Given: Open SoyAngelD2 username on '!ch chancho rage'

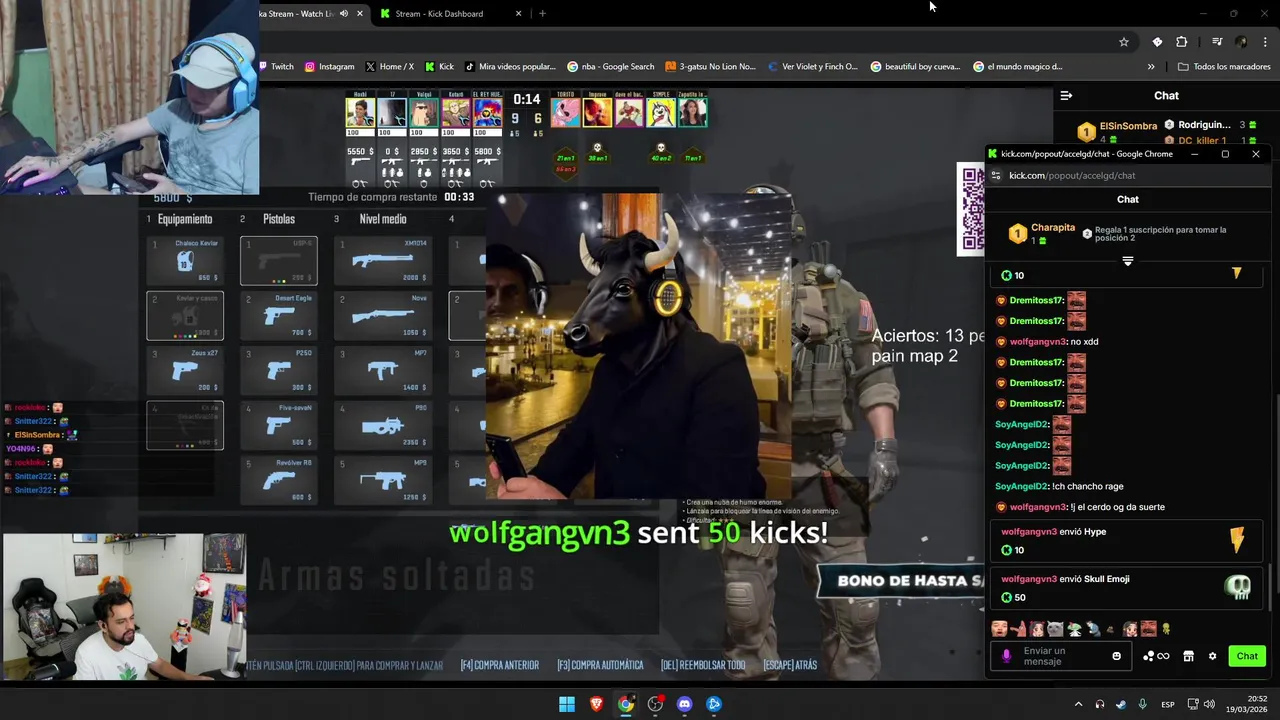Looking at the screenshot, I should [x=1021, y=486].
